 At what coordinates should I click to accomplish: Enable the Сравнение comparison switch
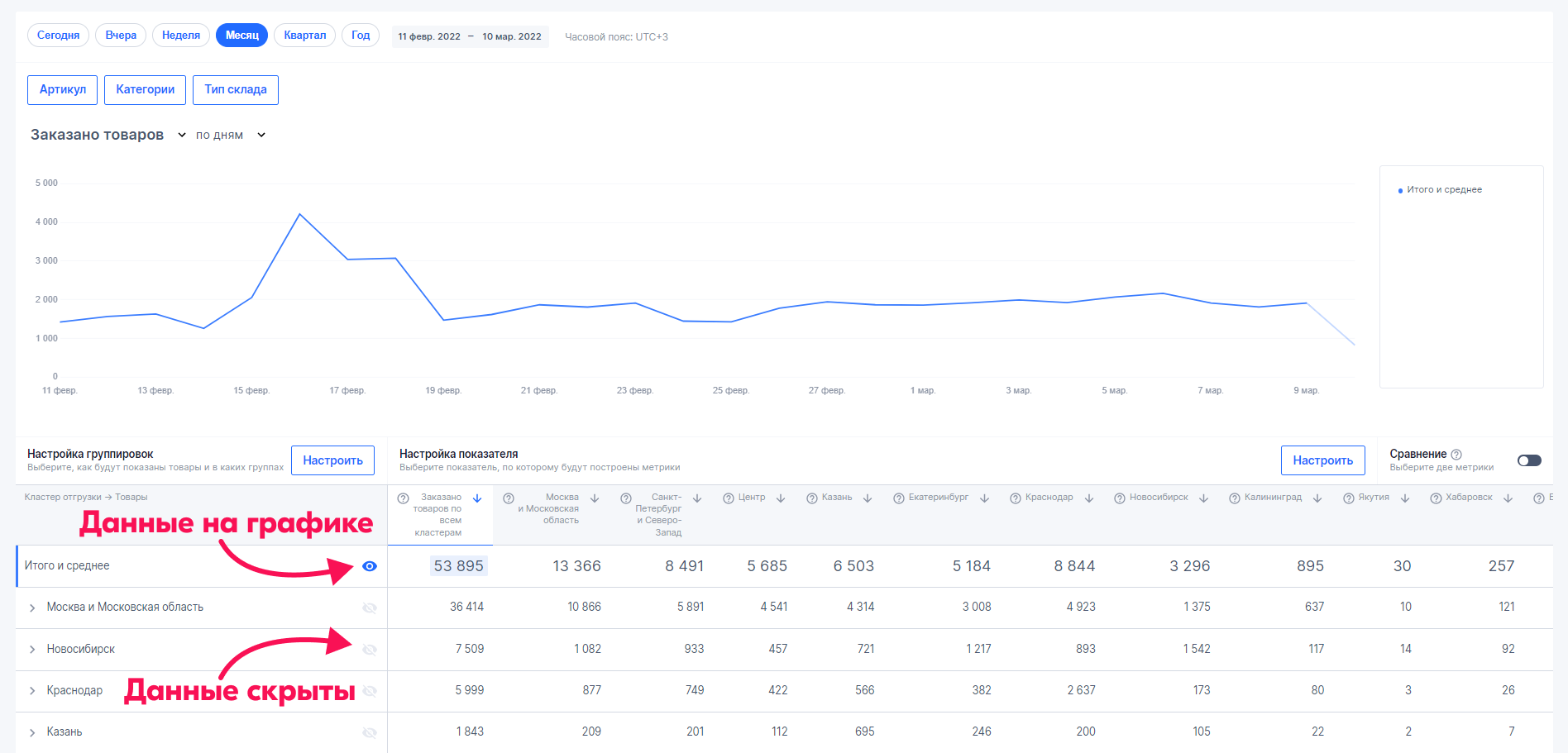point(1529,460)
